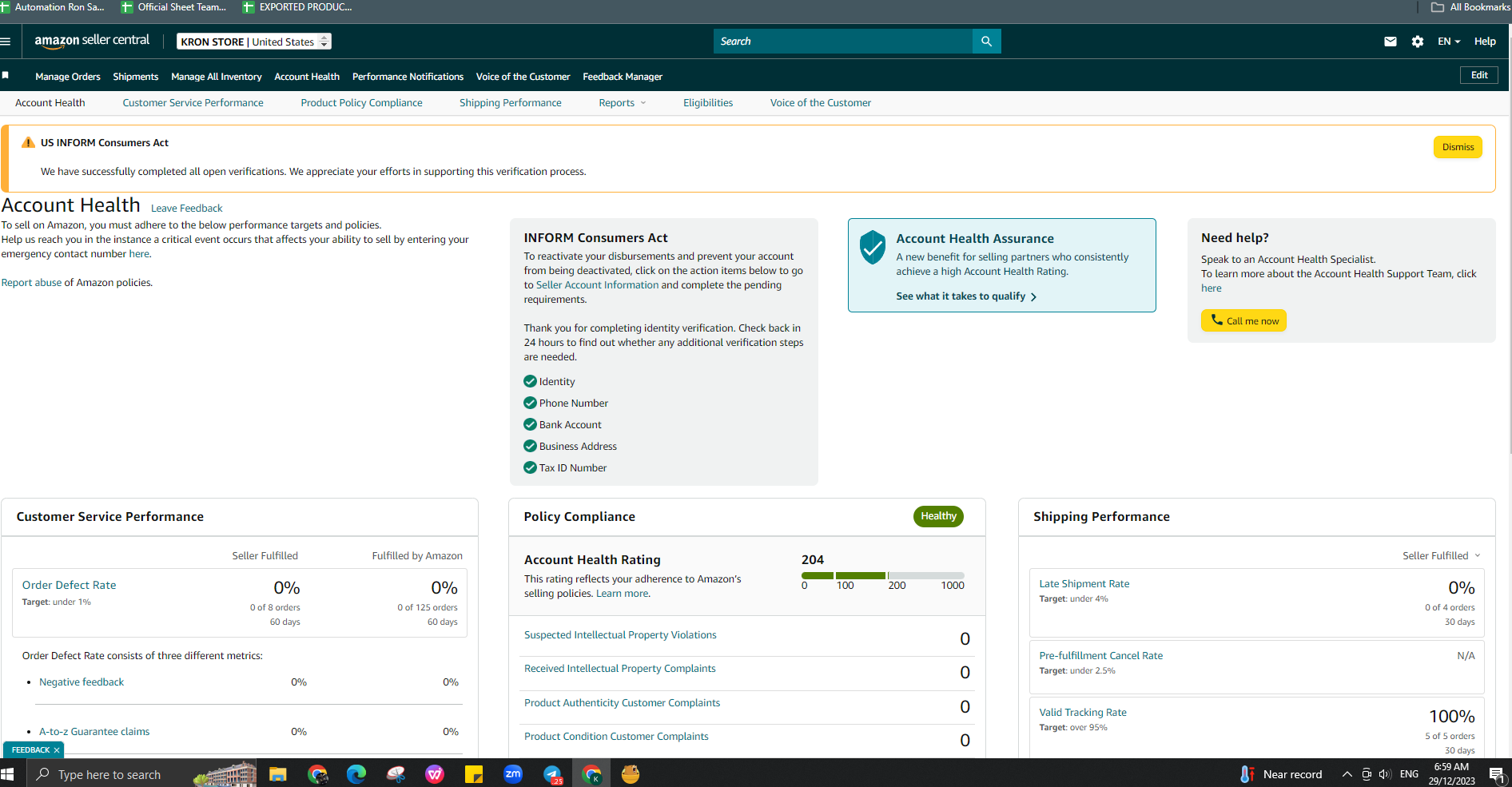Open Sticky Notes from the taskbar
Image resolution: width=1512 pixels, height=787 pixels.
coord(474,774)
